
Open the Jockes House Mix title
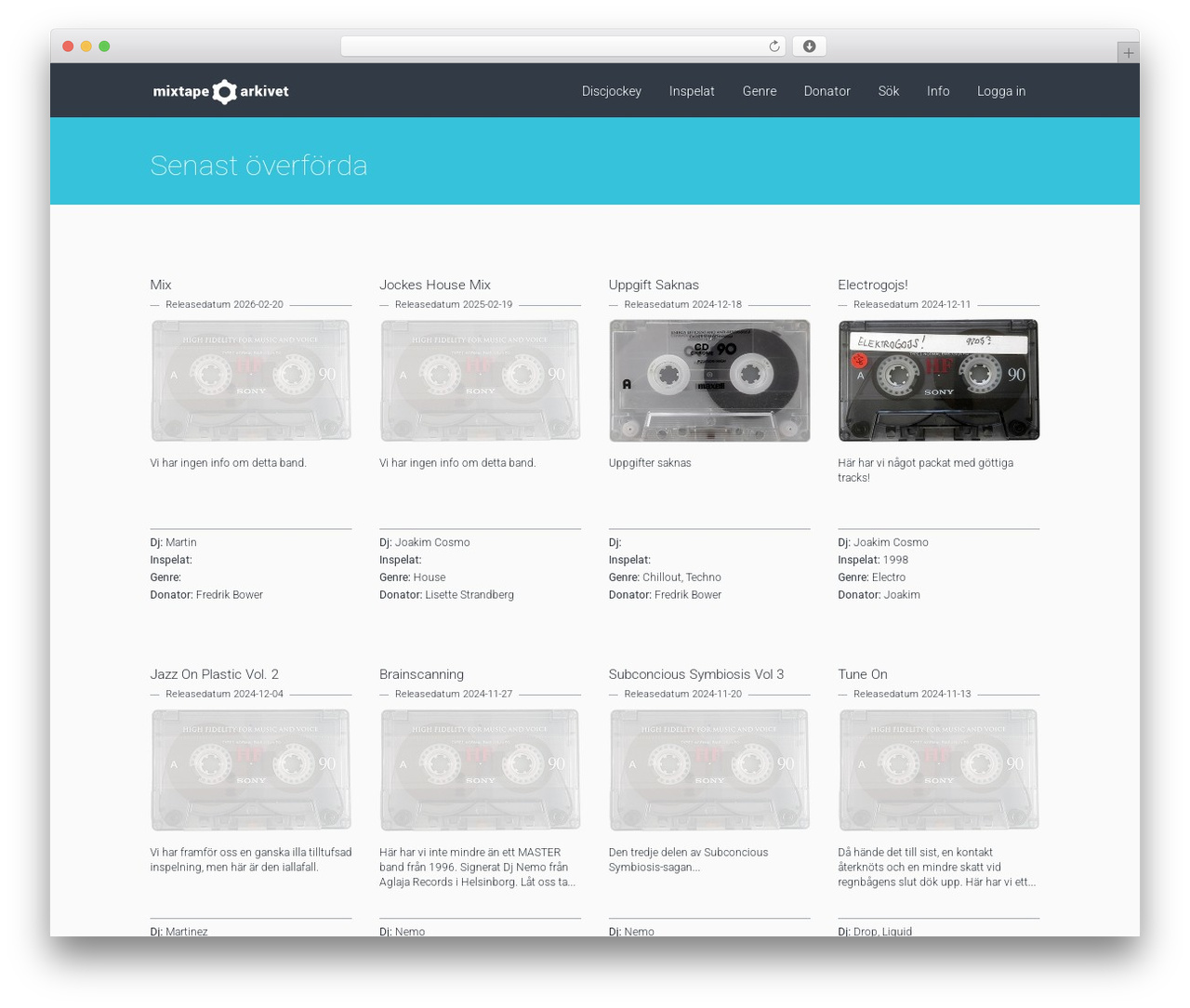click(x=435, y=285)
